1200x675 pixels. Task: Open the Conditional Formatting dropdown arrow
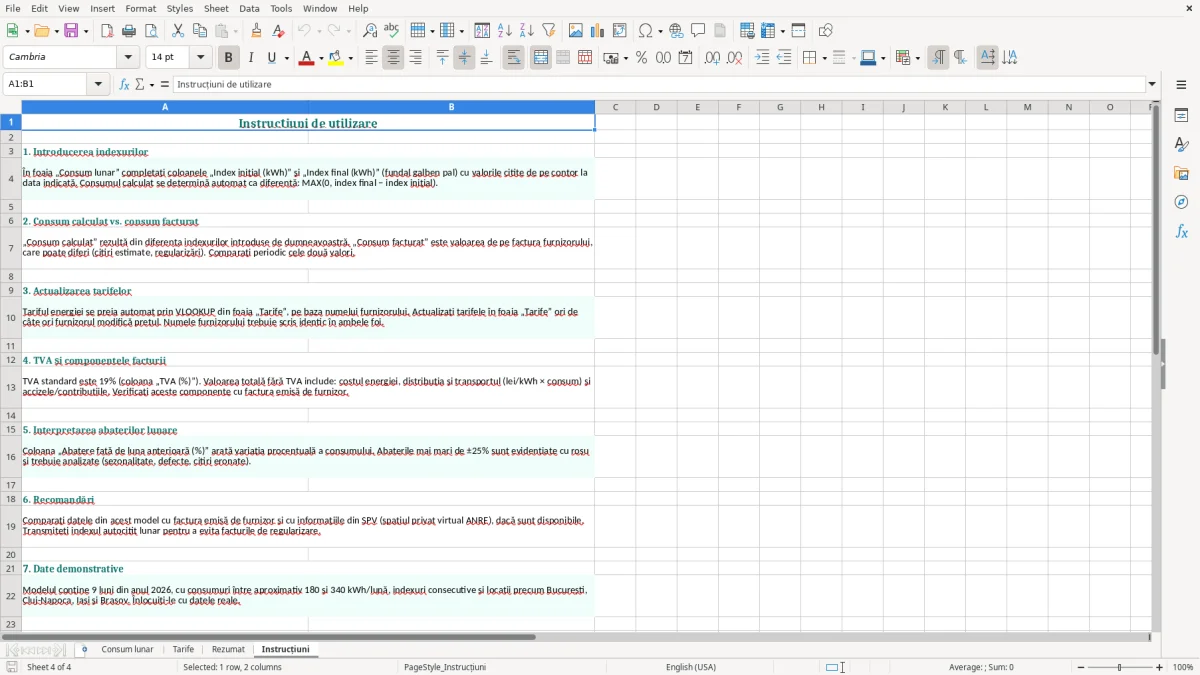pos(917,58)
